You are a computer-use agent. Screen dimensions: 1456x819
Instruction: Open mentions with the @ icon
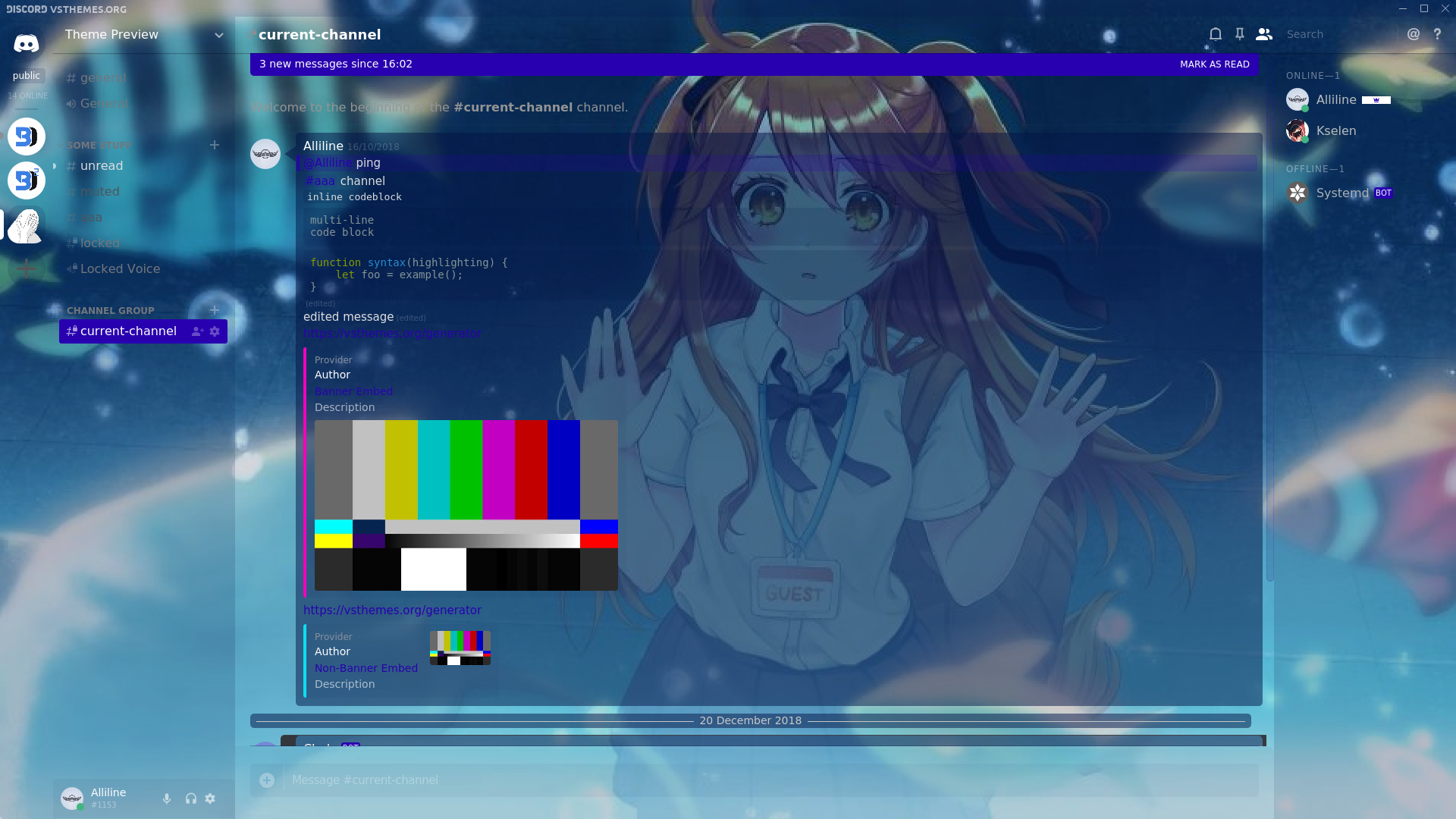point(1414,34)
